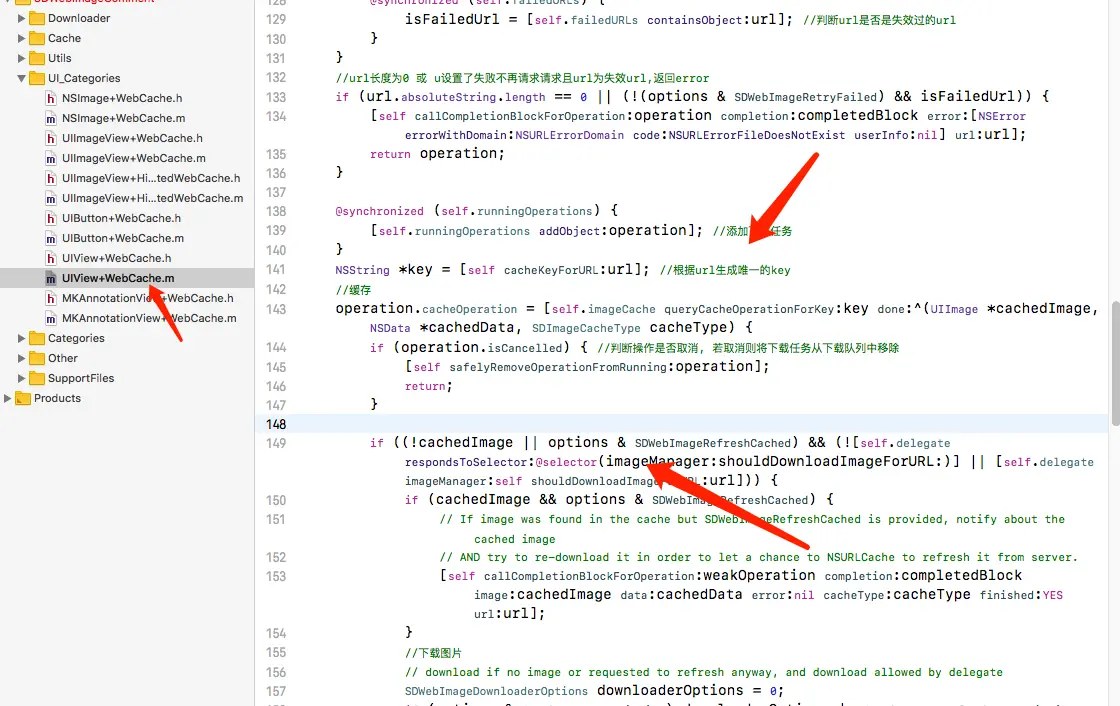
Task: Expand the Categories folder disclosure triangle
Action: point(21,338)
